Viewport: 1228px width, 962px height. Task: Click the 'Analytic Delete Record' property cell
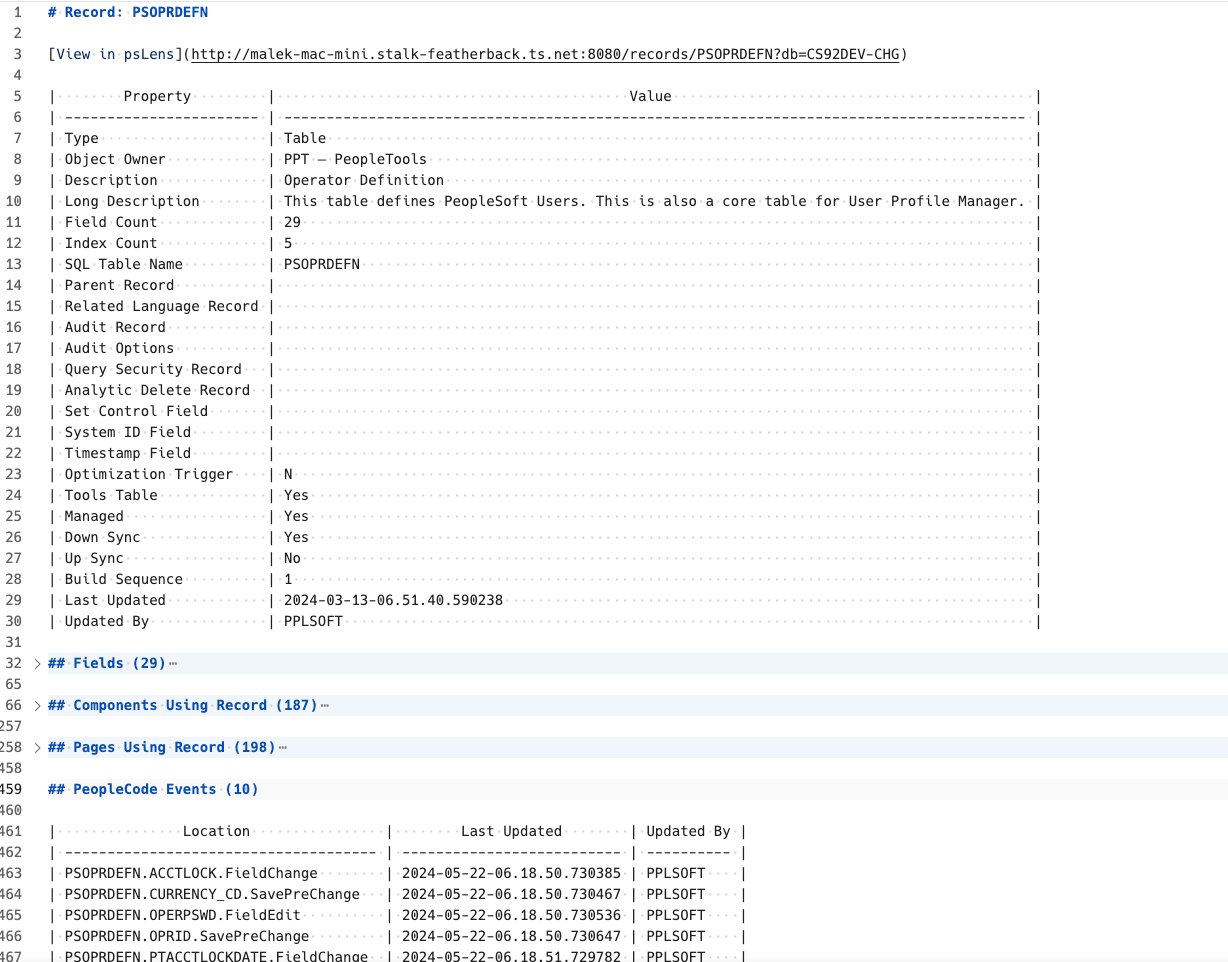click(157, 390)
